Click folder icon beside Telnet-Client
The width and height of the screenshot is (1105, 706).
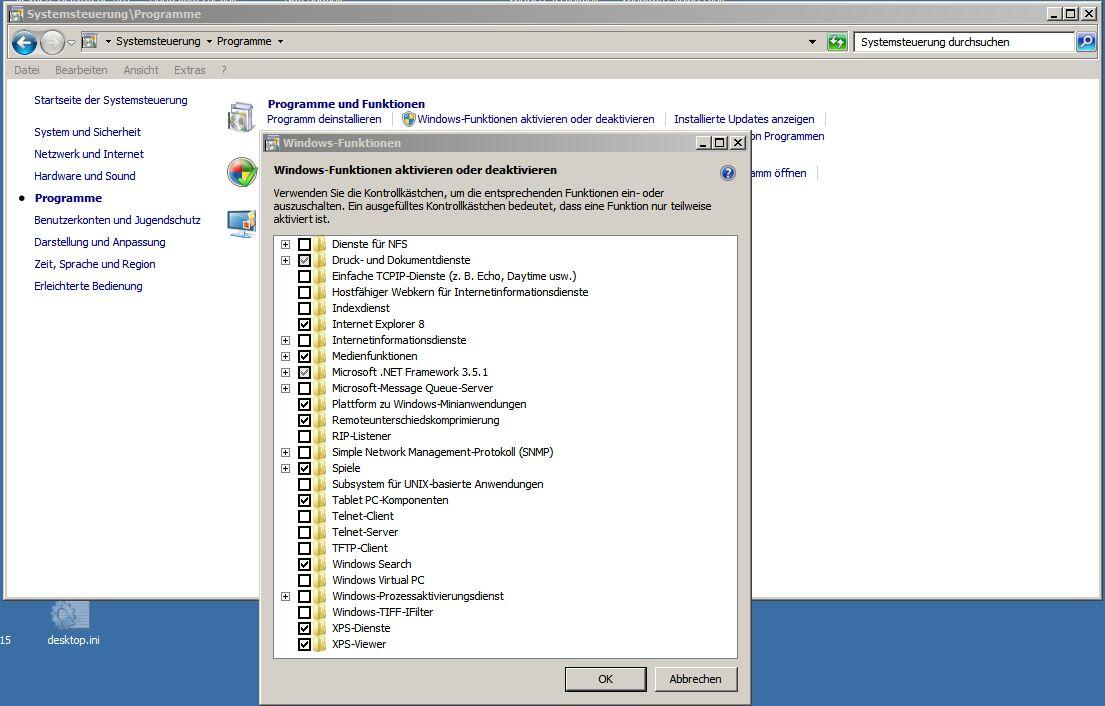[x=321, y=516]
